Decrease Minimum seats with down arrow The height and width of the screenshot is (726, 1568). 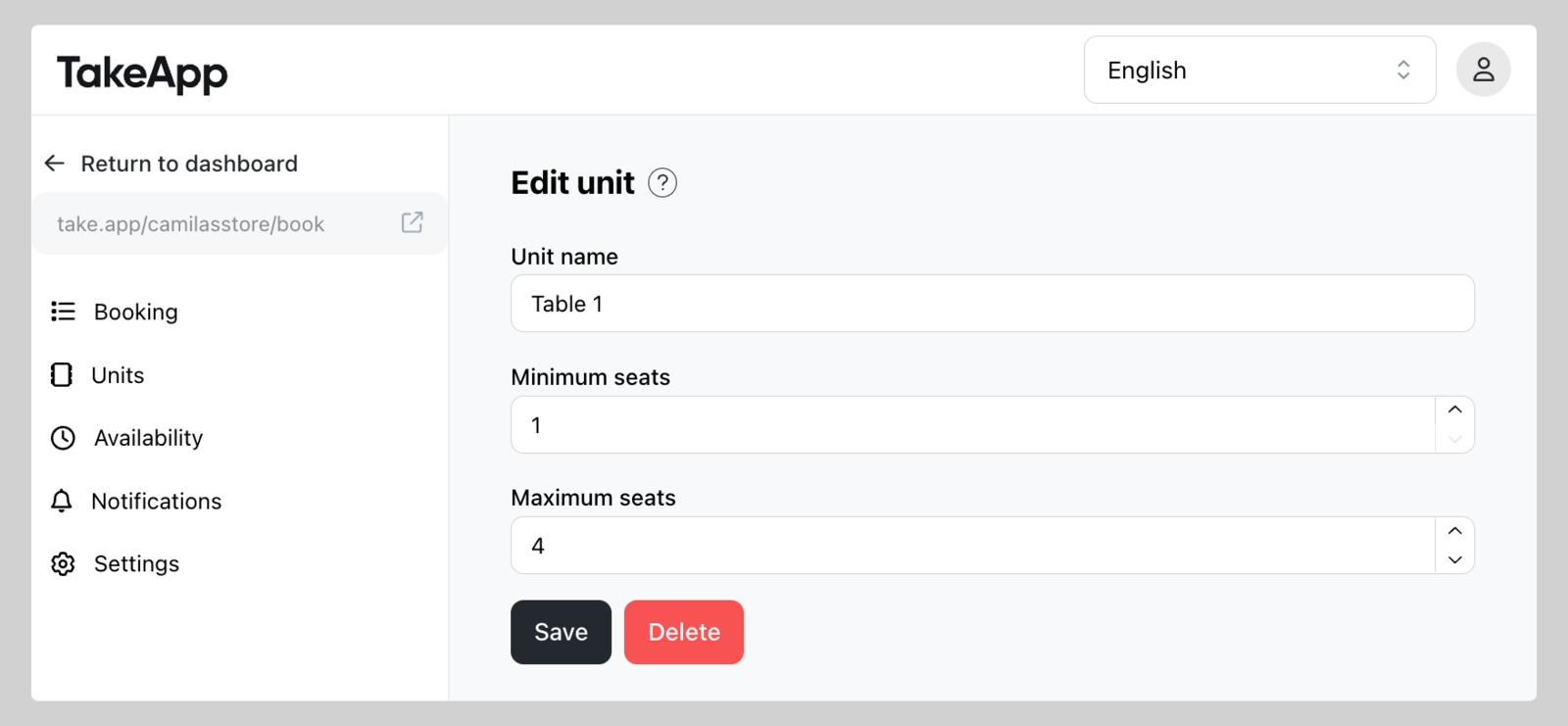[x=1454, y=439]
